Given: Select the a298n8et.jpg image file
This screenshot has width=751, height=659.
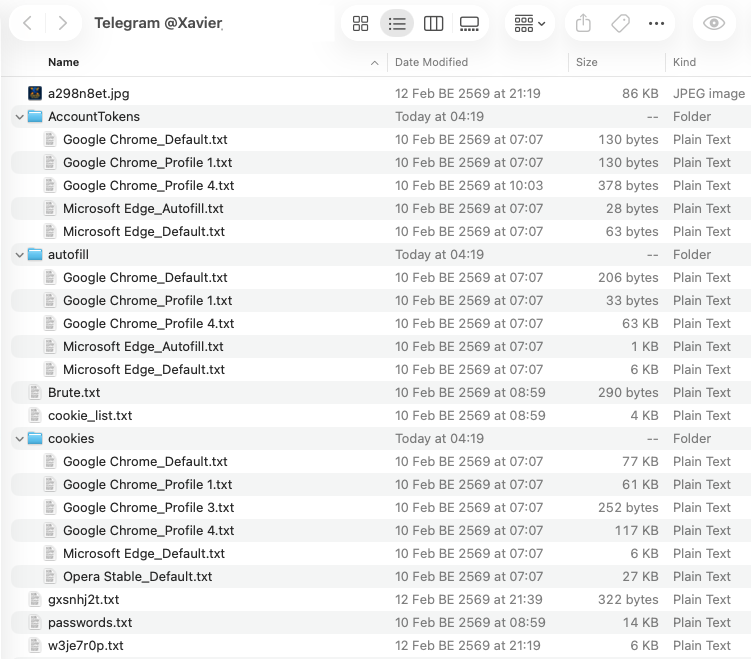Looking at the screenshot, I should (88, 94).
